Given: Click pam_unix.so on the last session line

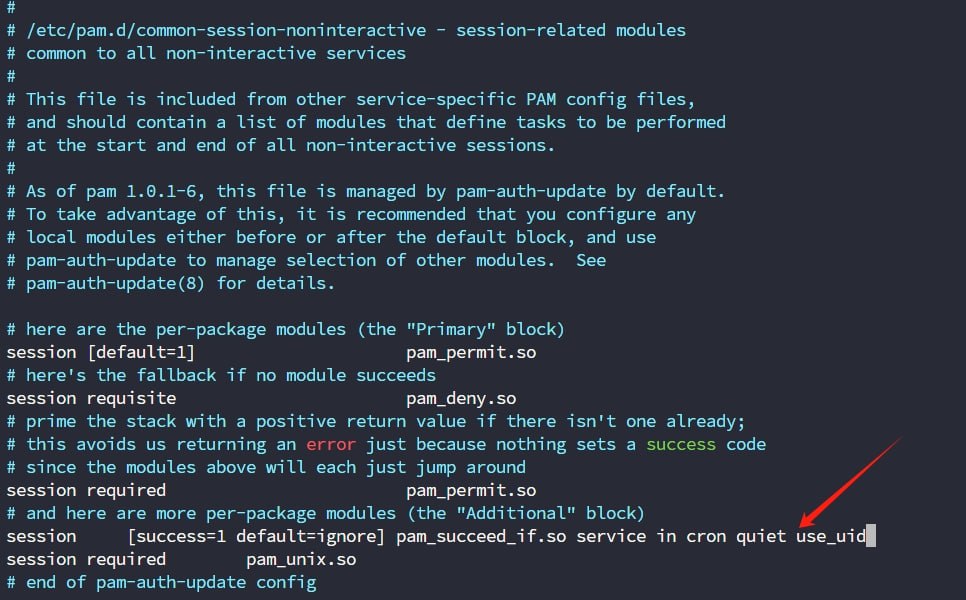Looking at the screenshot, I should [301, 559].
